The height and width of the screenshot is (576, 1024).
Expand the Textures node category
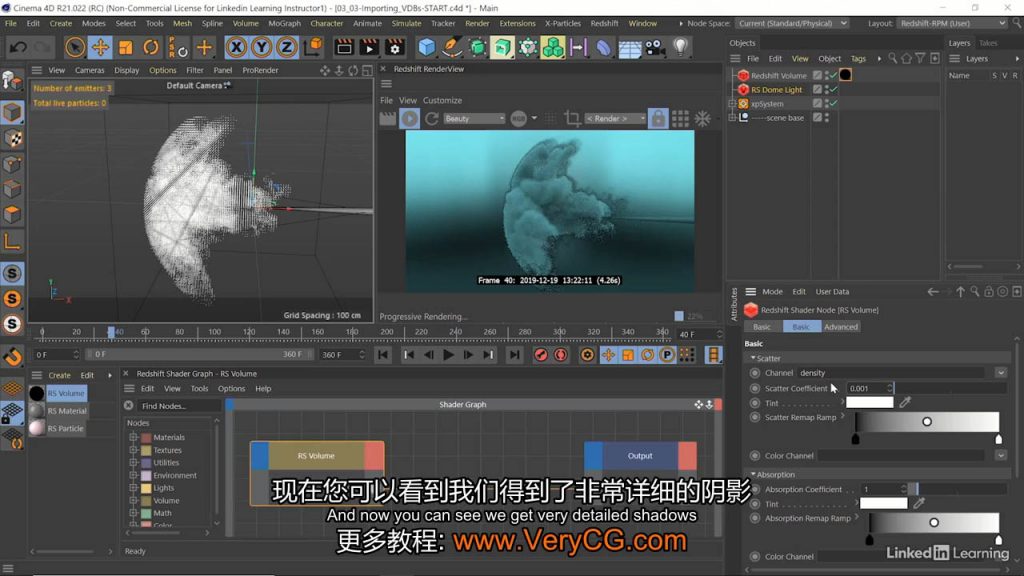[133, 450]
